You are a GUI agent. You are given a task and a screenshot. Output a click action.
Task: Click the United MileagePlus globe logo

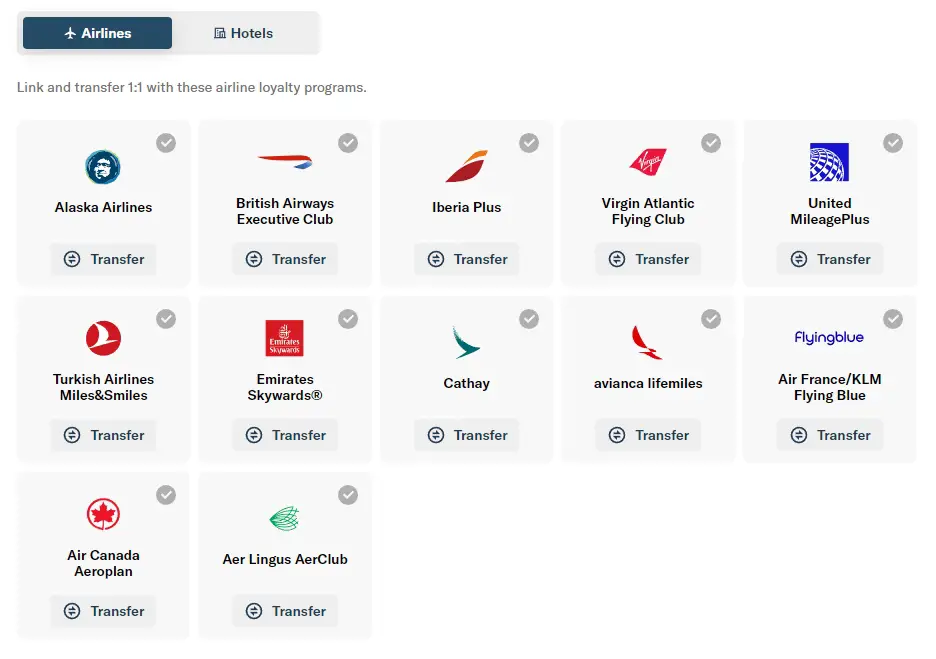click(x=829, y=162)
